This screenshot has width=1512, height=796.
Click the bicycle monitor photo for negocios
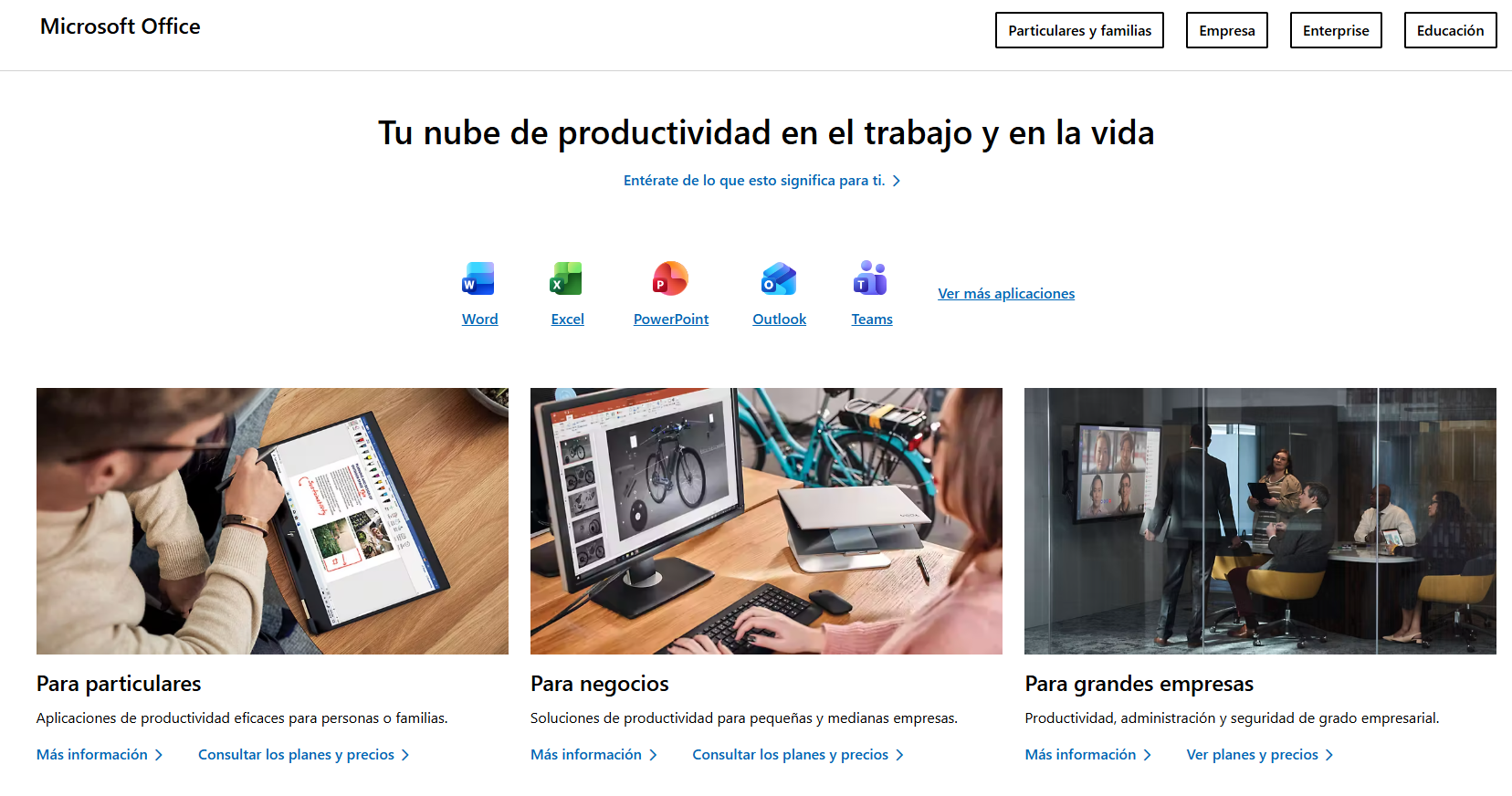pyautogui.click(x=766, y=520)
